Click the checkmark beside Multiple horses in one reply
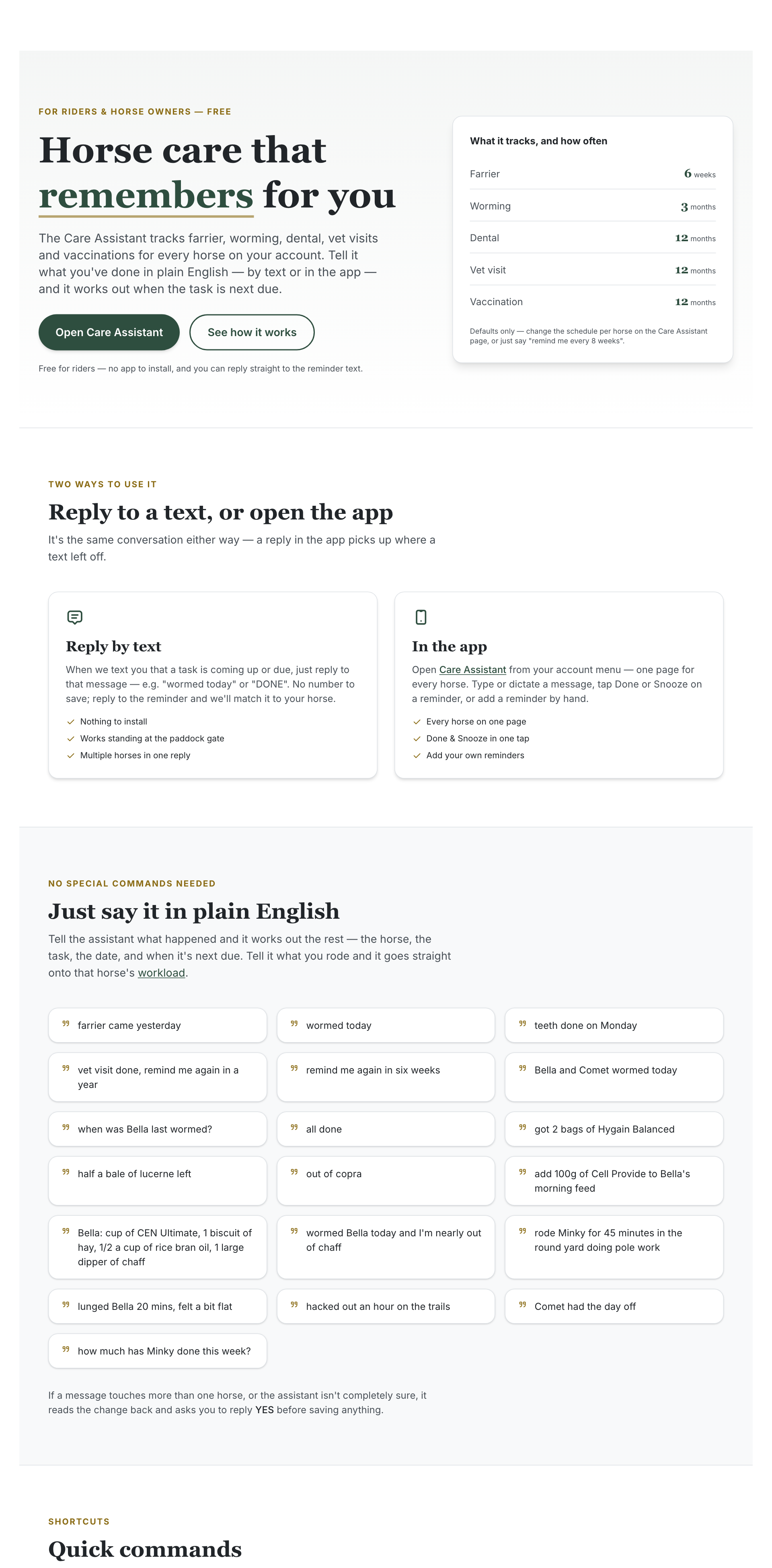Viewport: 772px width, 1568px height. (71, 756)
